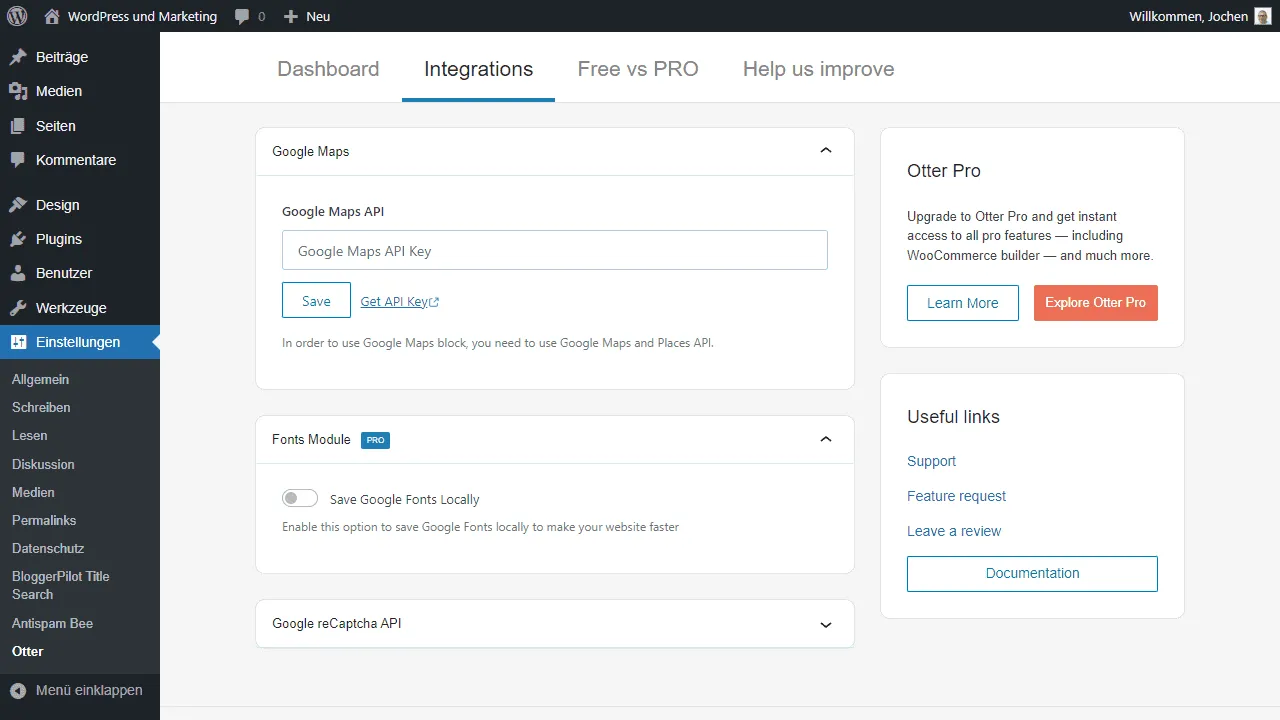Open BloggerPilot Title Search submenu
This screenshot has width=1280, height=720.
point(60,585)
